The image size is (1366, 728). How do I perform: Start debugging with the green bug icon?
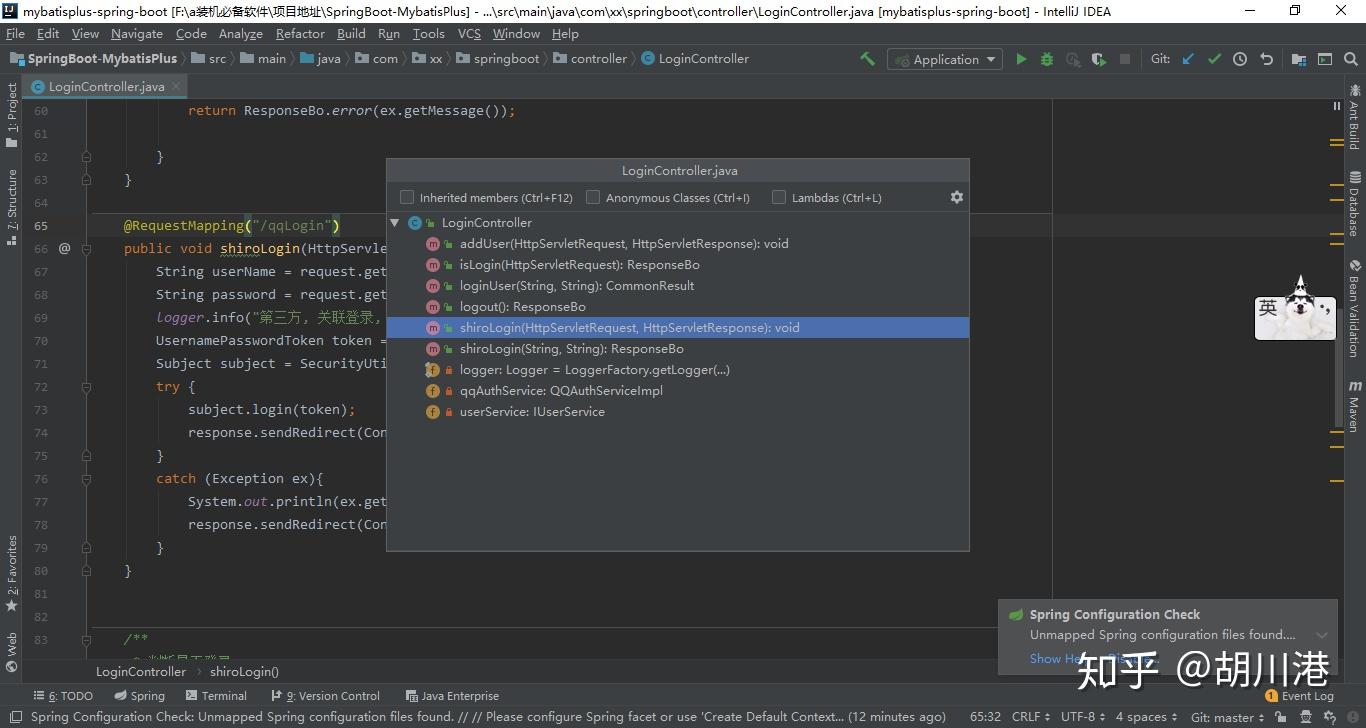[1047, 59]
